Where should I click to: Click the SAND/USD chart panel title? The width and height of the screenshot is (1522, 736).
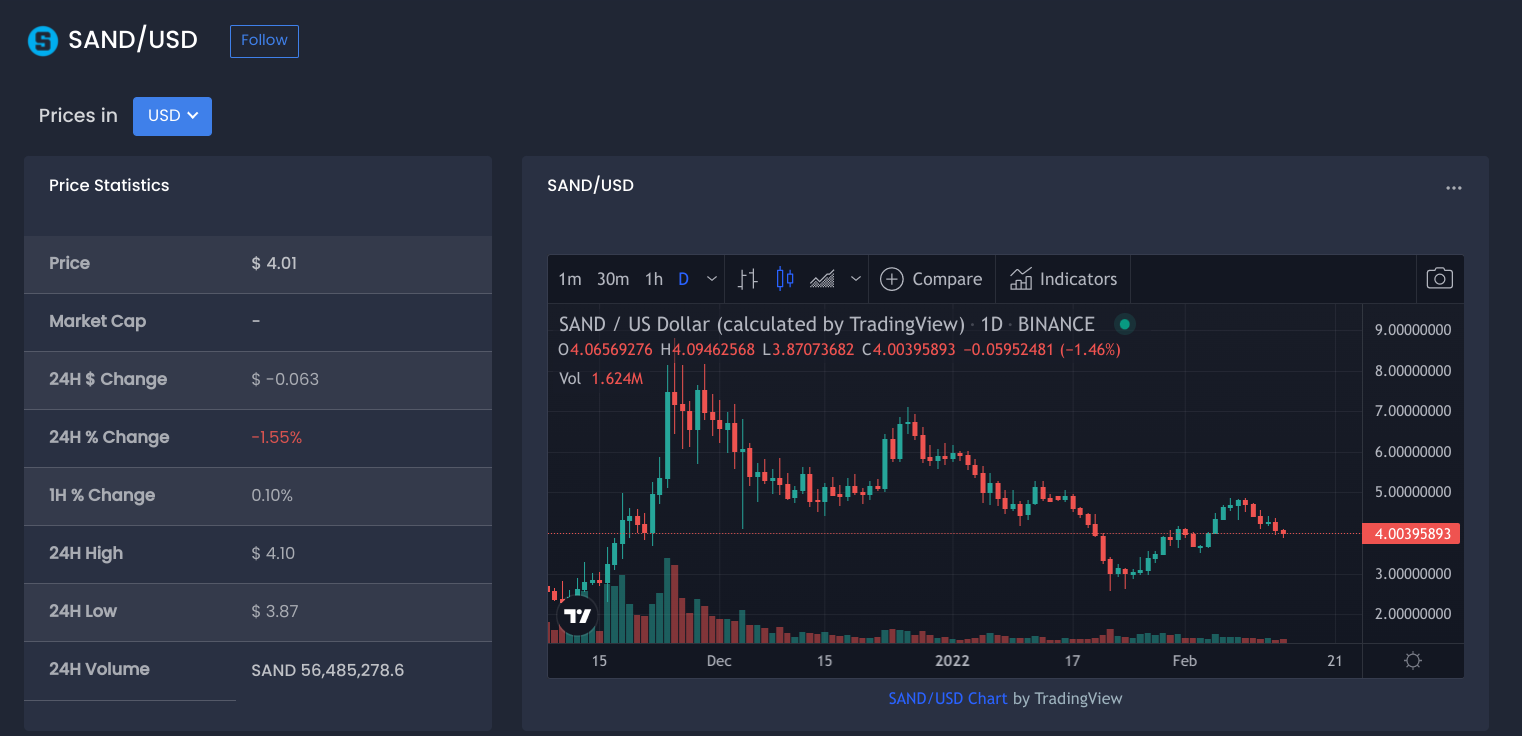click(x=590, y=185)
